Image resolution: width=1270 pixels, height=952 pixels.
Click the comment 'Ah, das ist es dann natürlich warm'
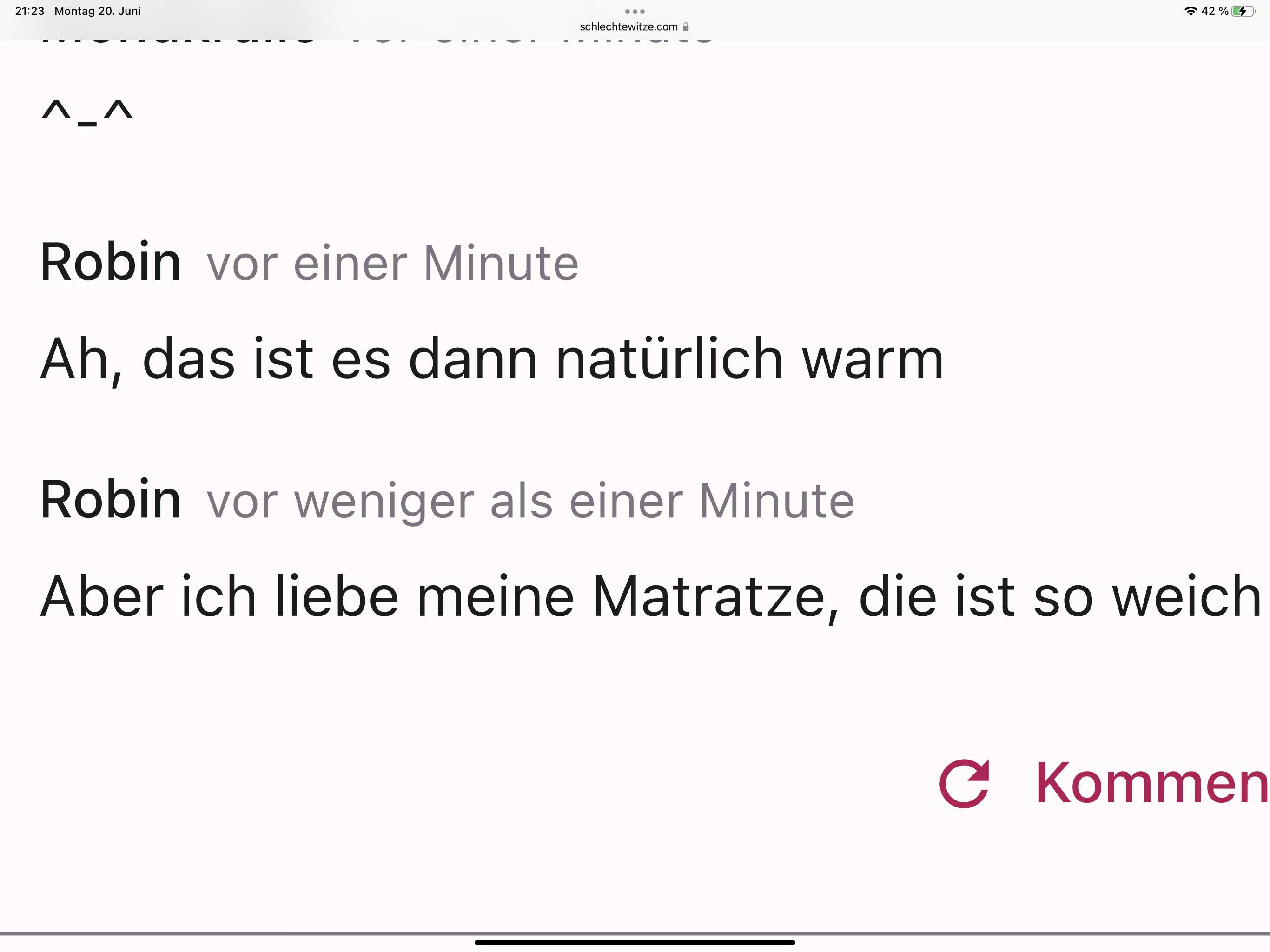tap(491, 359)
